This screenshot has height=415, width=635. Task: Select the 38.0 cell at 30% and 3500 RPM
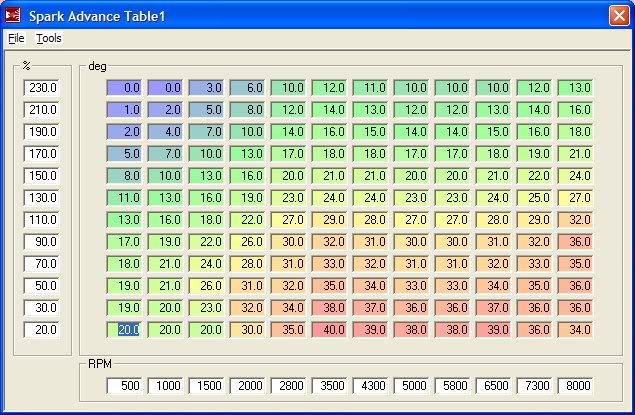tap(329, 308)
